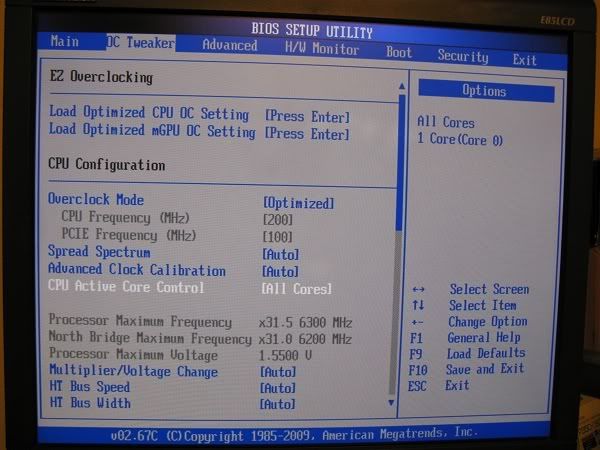Select CPU Active Core Control item
Image resolution: width=600 pixels, height=450 pixels.
click(x=126, y=286)
